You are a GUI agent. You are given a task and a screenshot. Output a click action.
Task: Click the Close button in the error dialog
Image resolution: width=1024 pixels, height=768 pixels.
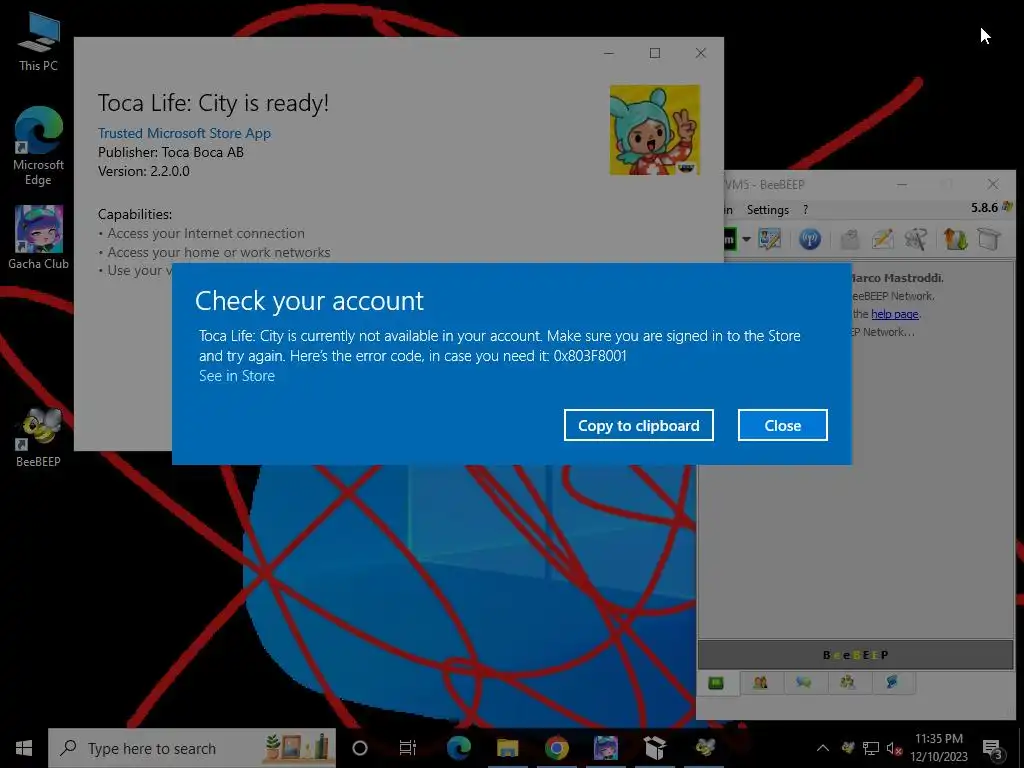[x=782, y=425]
